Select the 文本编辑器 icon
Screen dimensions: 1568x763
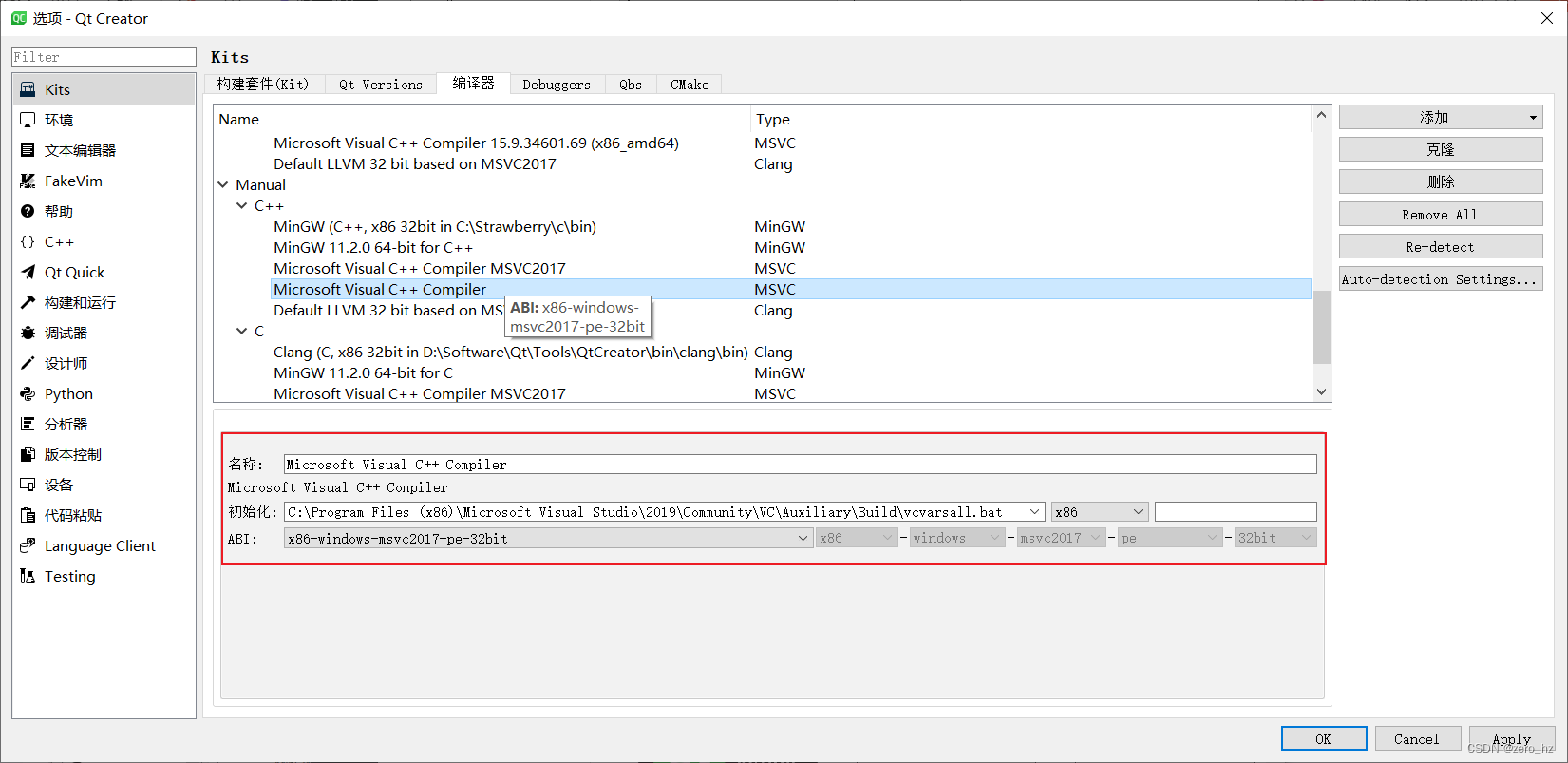coord(28,150)
